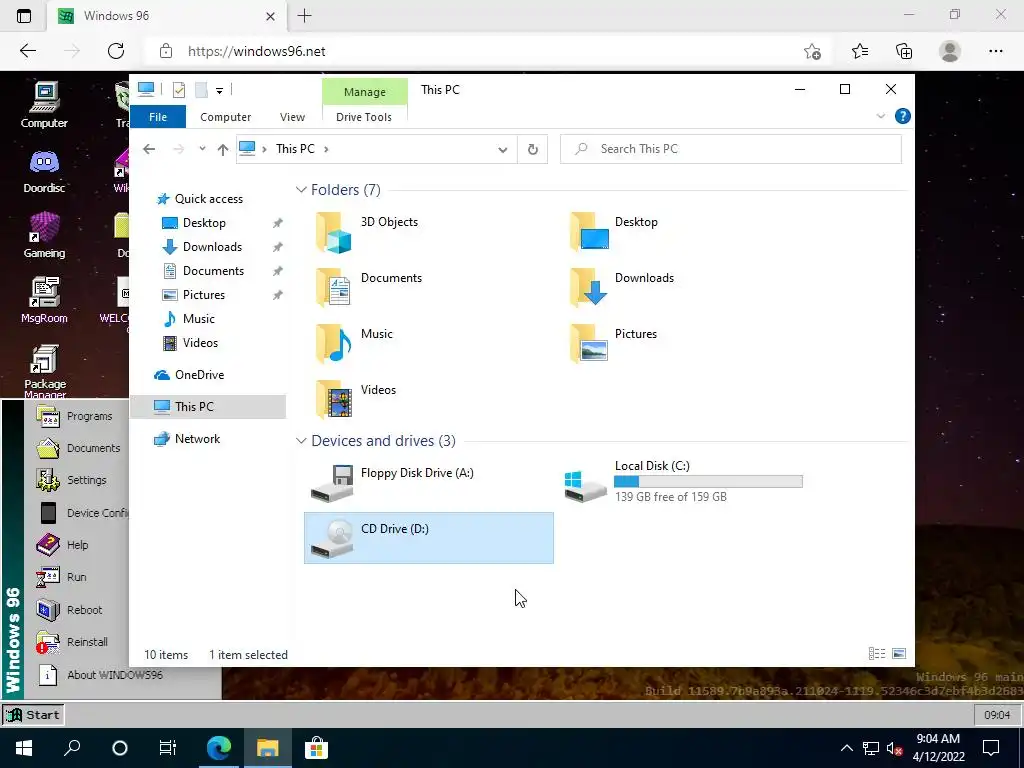
Task: Go up one level with the up arrow
Action: (223, 150)
